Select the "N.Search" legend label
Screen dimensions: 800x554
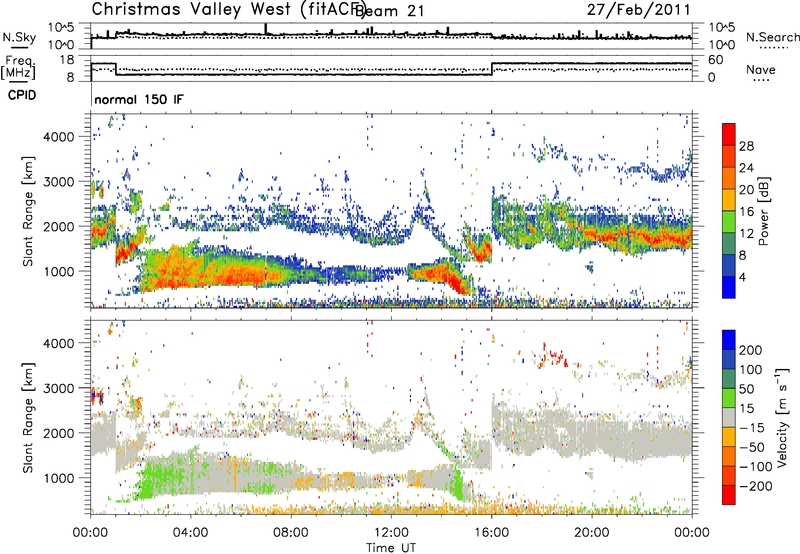tap(773, 37)
